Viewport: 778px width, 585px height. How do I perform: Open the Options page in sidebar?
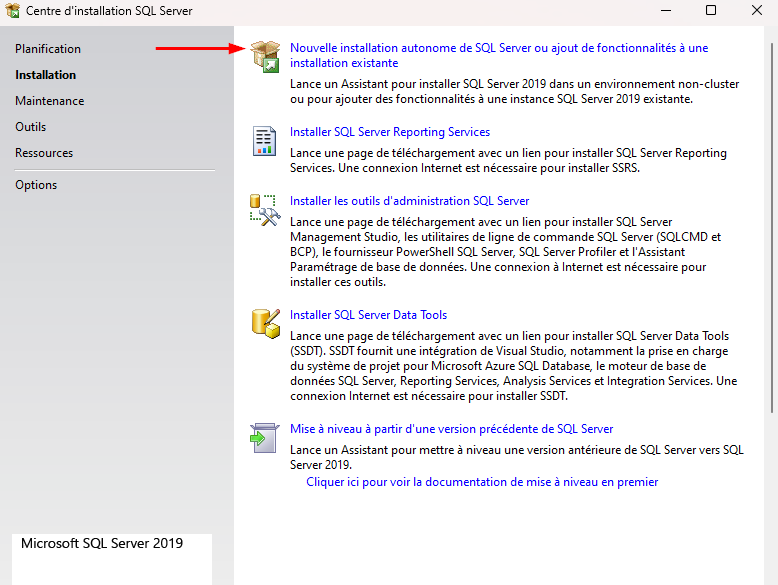36,185
